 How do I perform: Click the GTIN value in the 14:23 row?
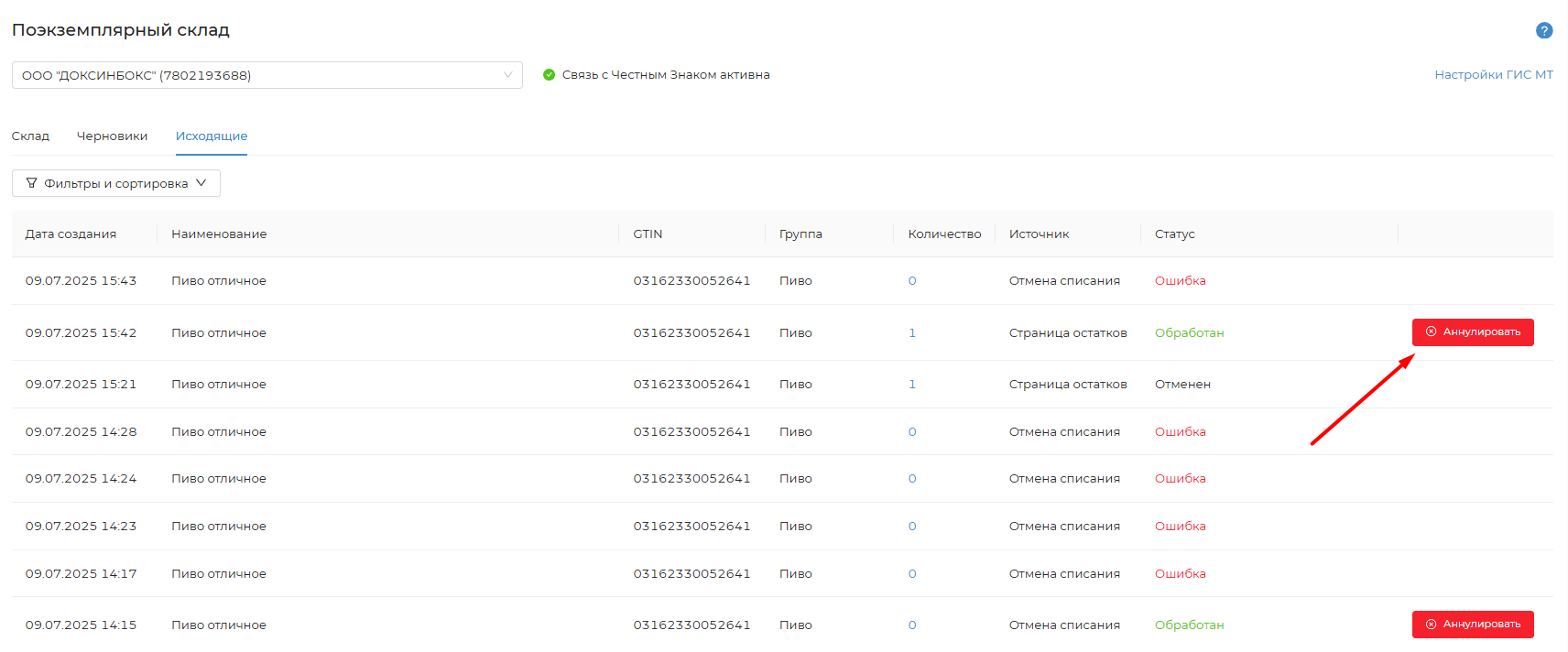(x=691, y=527)
